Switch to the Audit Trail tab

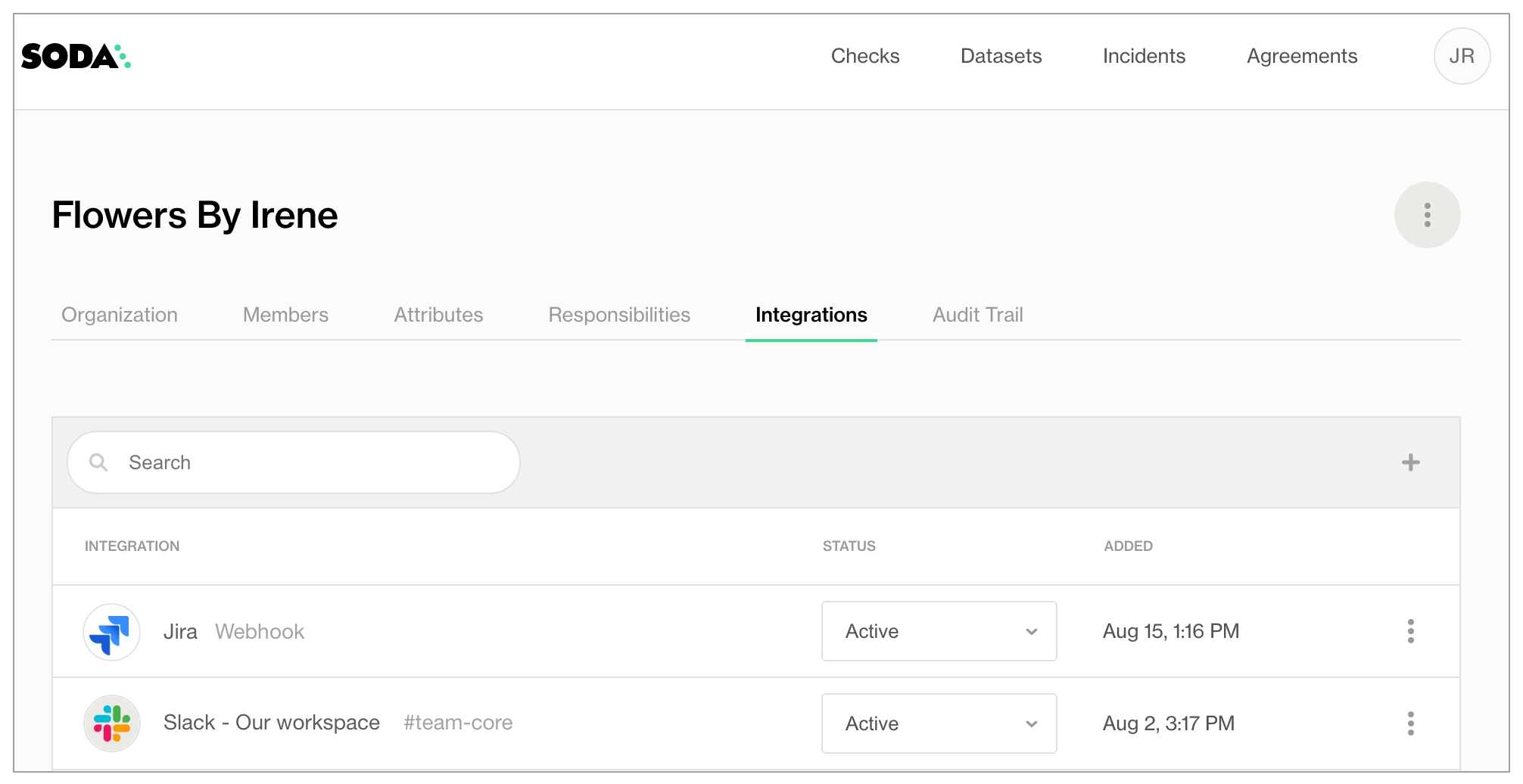977,315
